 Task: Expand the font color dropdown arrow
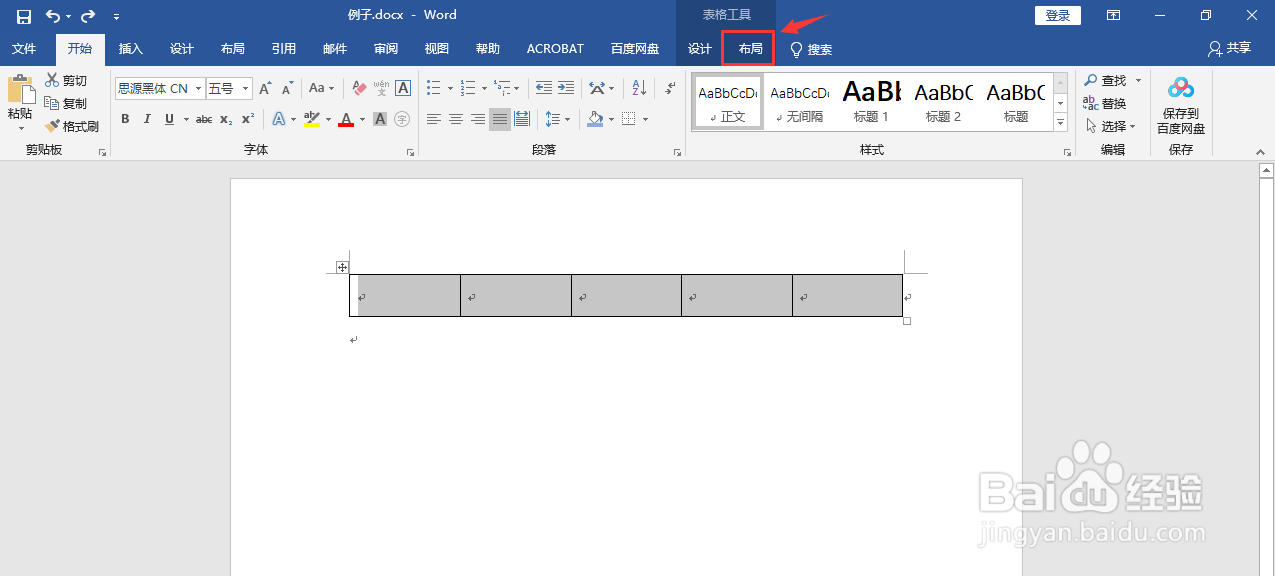(x=363, y=119)
